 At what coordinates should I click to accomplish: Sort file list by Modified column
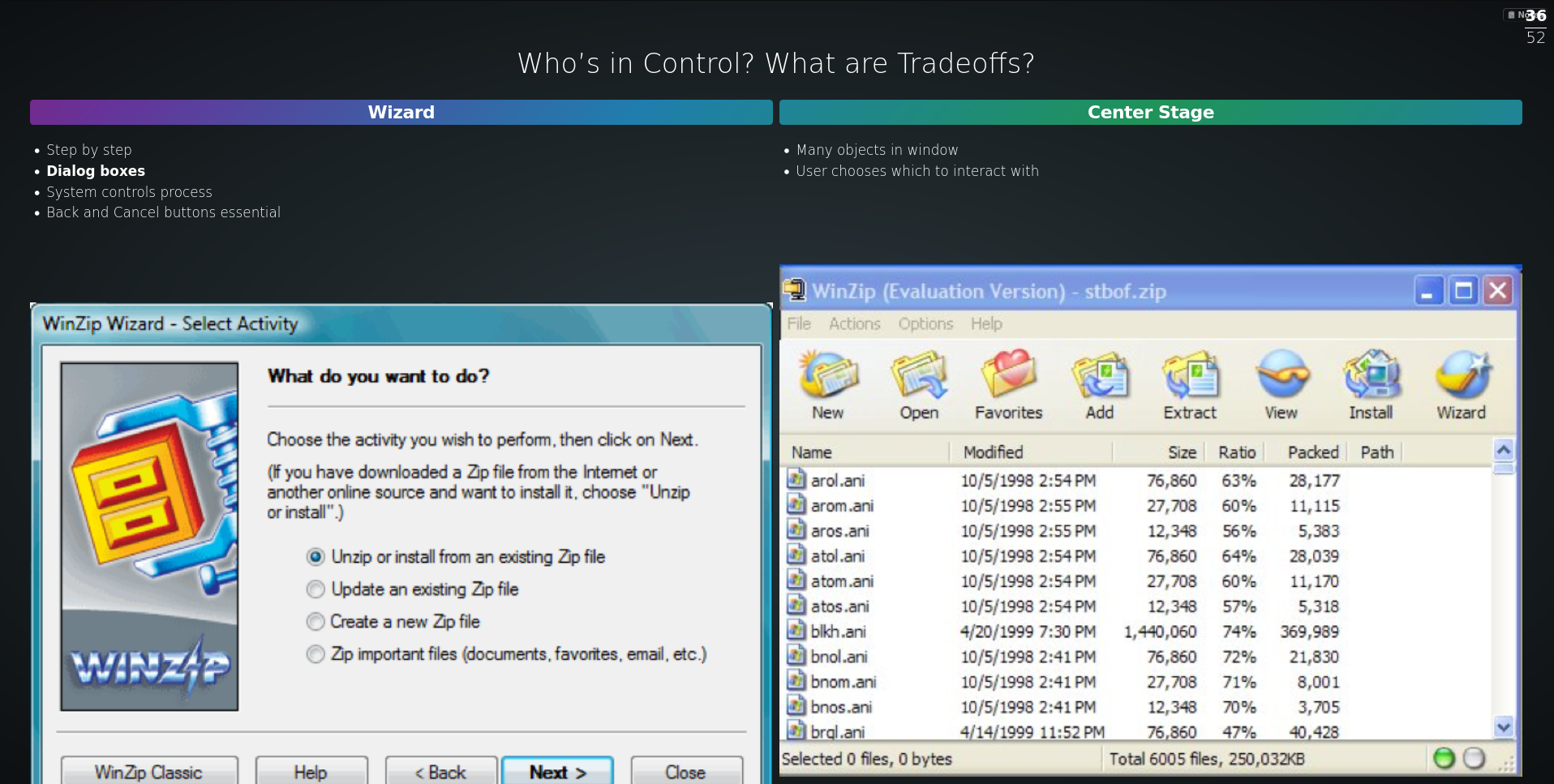(x=1031, y=452)
